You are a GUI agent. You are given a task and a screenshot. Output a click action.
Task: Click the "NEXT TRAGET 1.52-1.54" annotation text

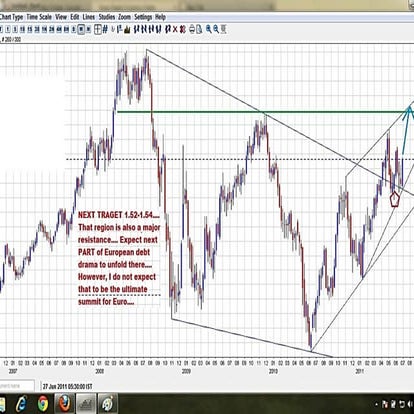coord(119,215)
